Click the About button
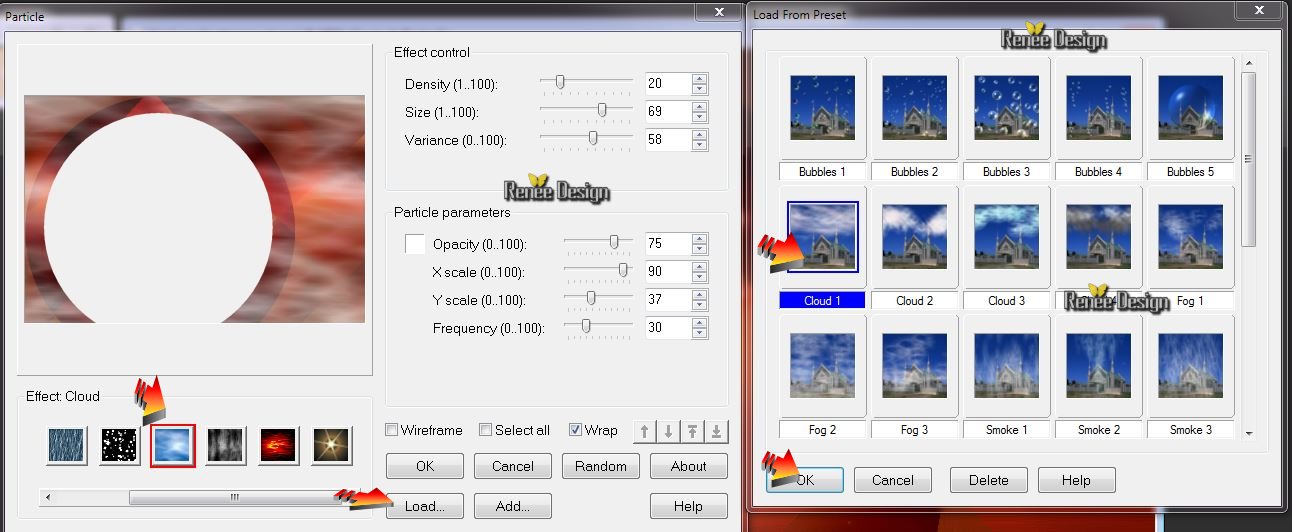This screenshot has height=532, width=1292. point(688,466)
